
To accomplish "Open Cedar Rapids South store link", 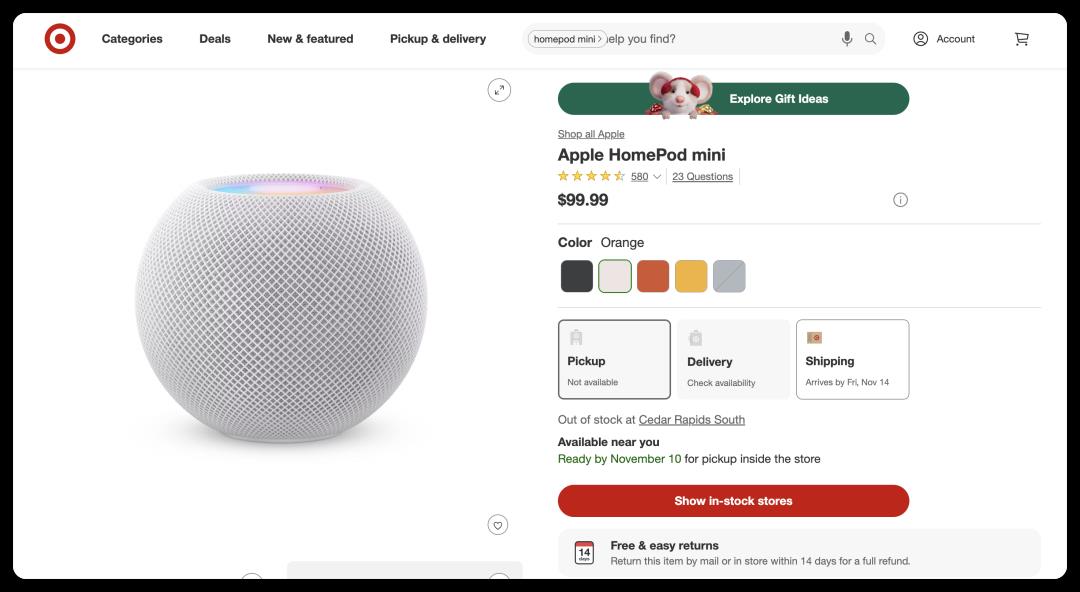I will tap(692, 420).
